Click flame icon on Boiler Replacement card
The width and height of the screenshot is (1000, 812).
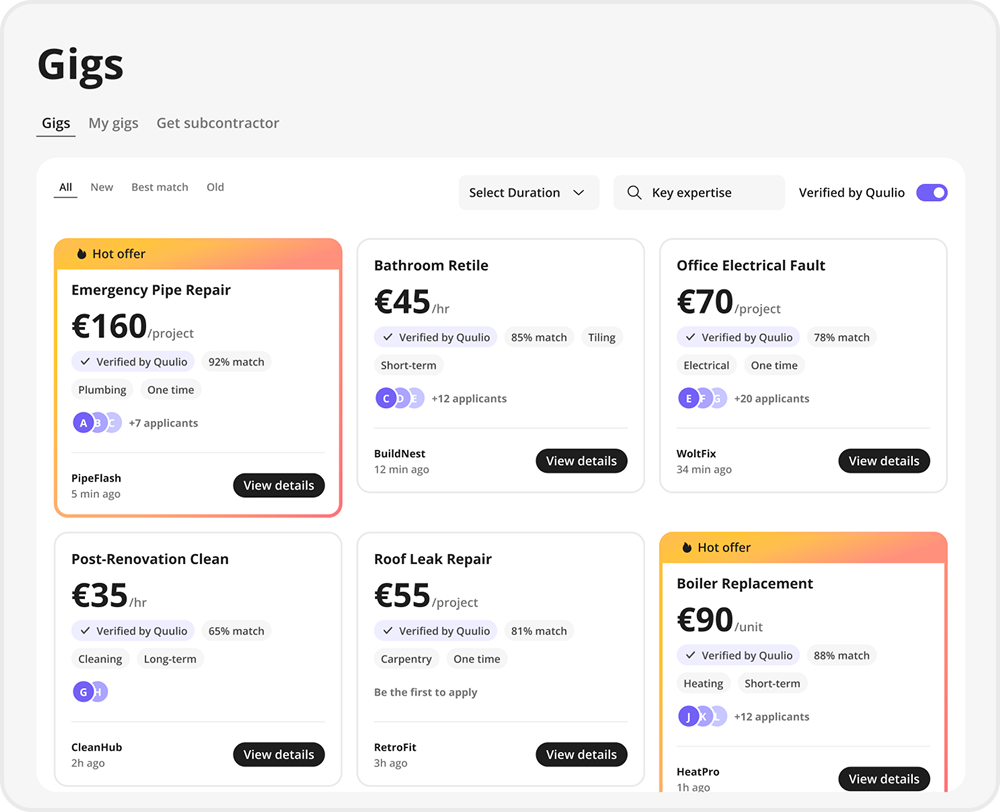687,548
